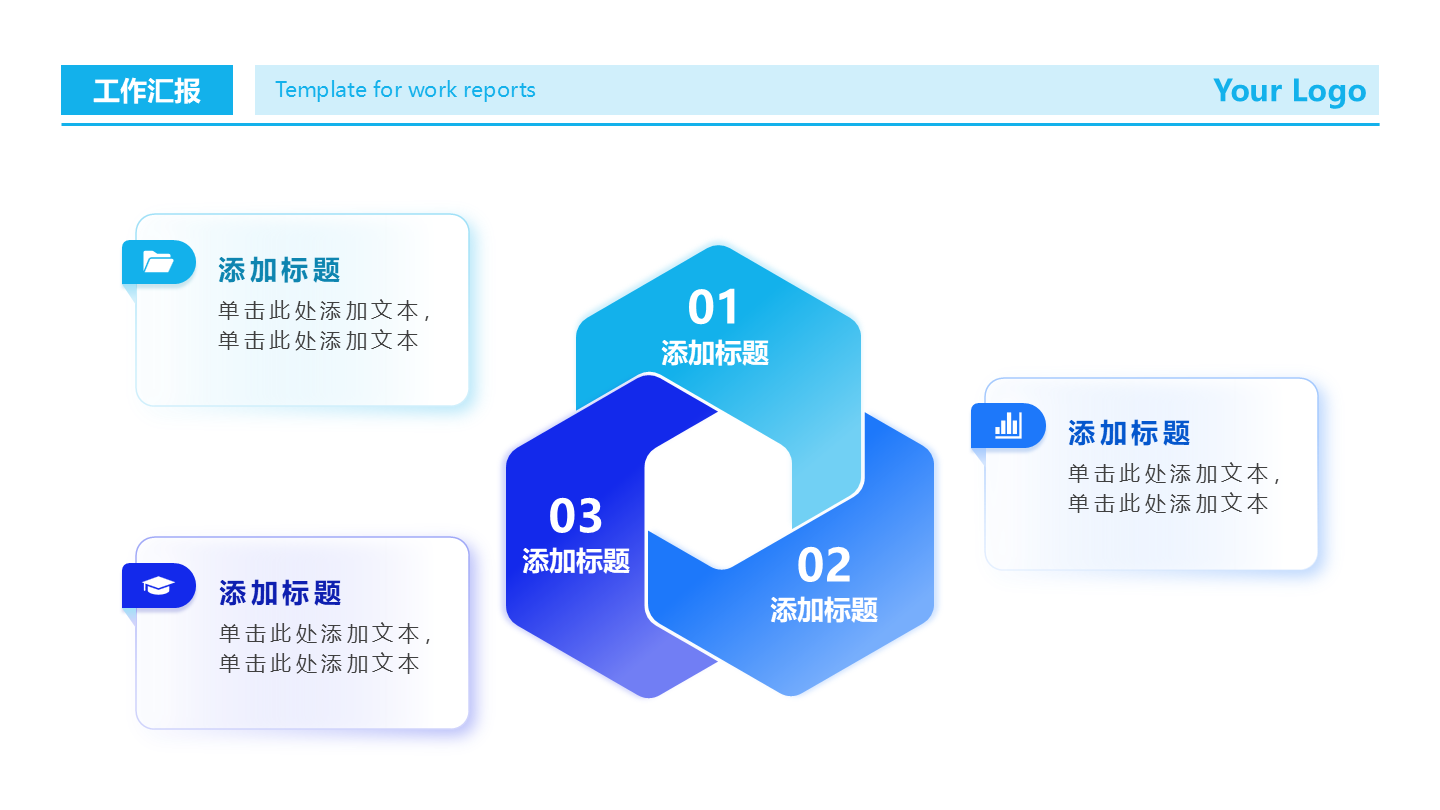Select the 'Your Logo' placeholder text
1440x810 pixels.
(x=1289, y=90)
